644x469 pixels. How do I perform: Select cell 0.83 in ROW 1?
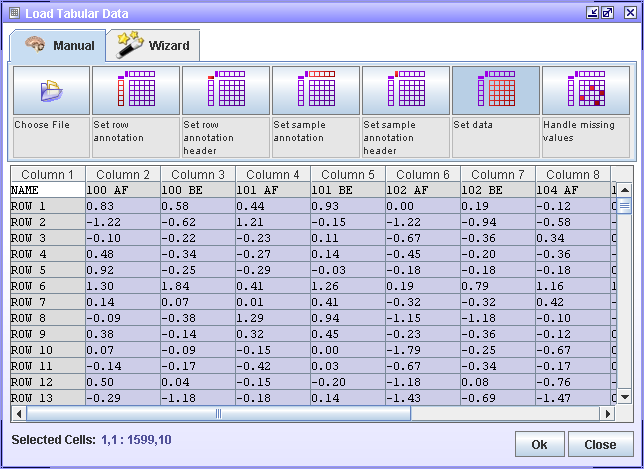tap(123, 206)
